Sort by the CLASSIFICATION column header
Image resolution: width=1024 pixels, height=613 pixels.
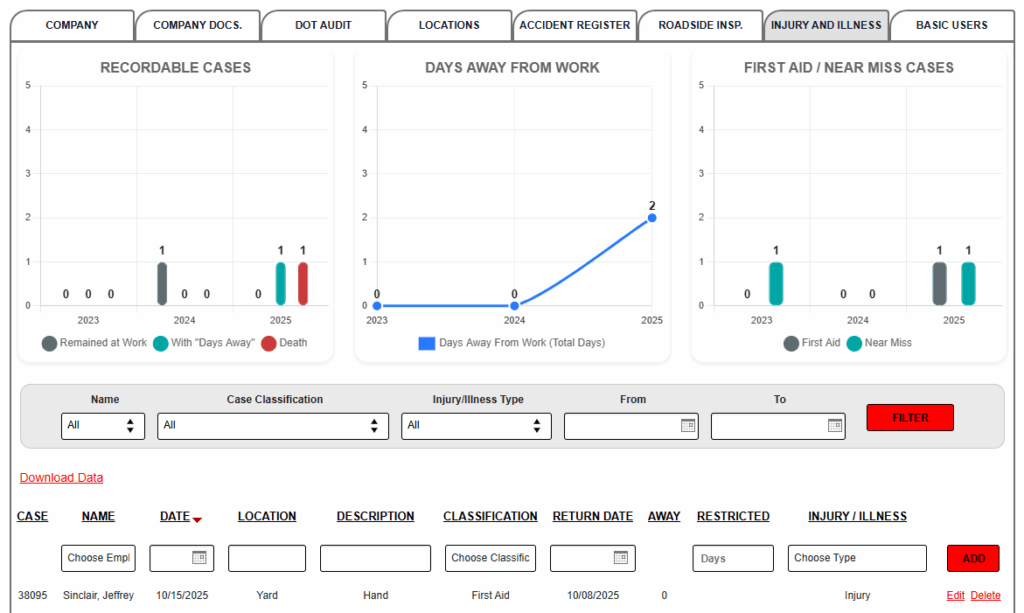490,516
